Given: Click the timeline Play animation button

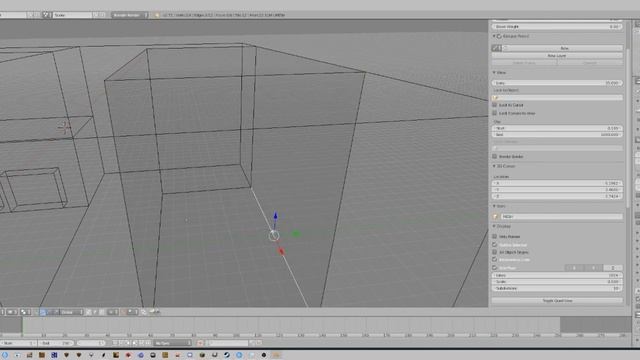Looking at the screenshot, I should (135, 343).
